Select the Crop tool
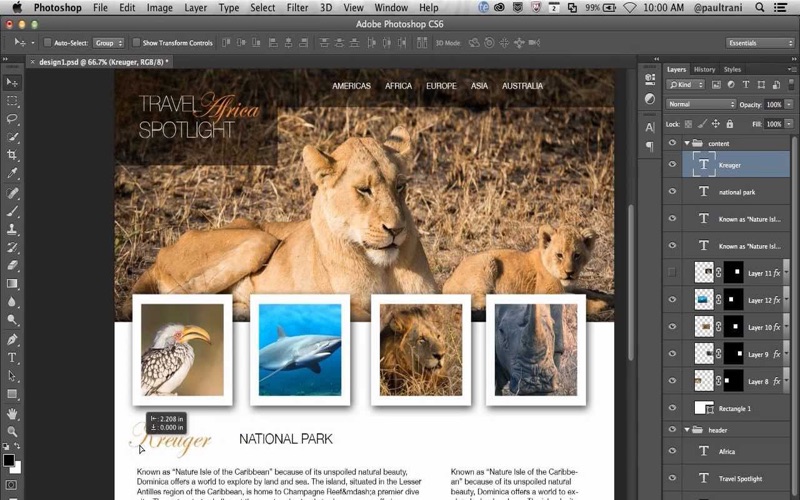Viewport: 800px width, 500px height. [x=12, y=155]
